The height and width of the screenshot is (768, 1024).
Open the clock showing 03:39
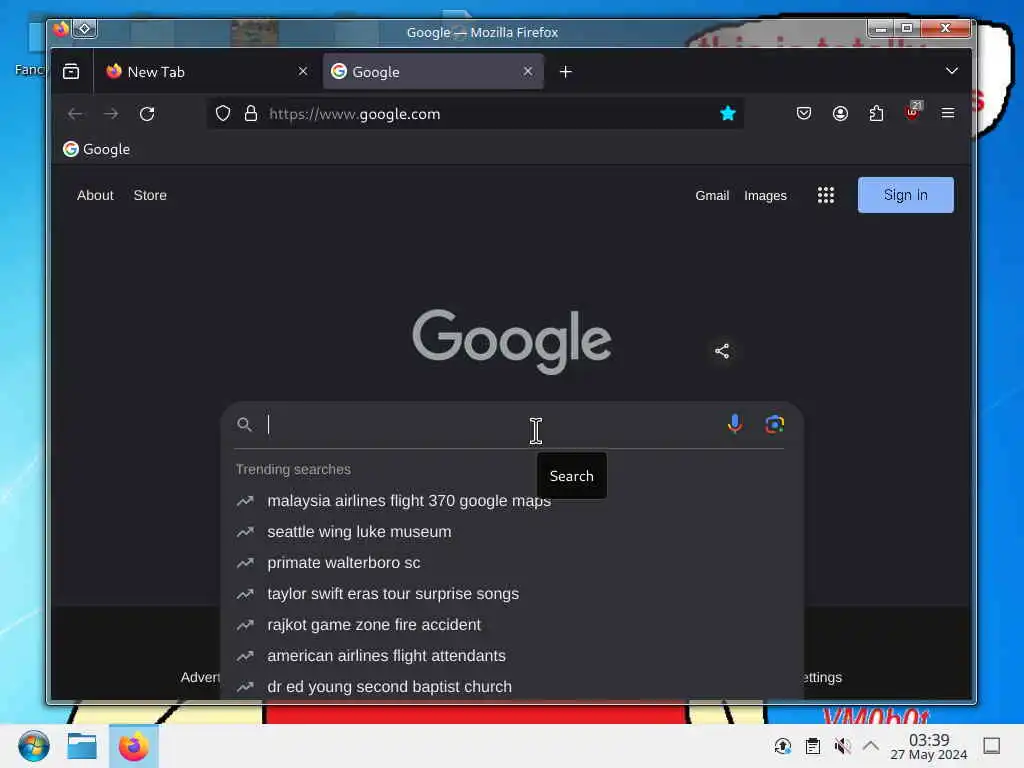pyautogui.click(x=929, y=746)
